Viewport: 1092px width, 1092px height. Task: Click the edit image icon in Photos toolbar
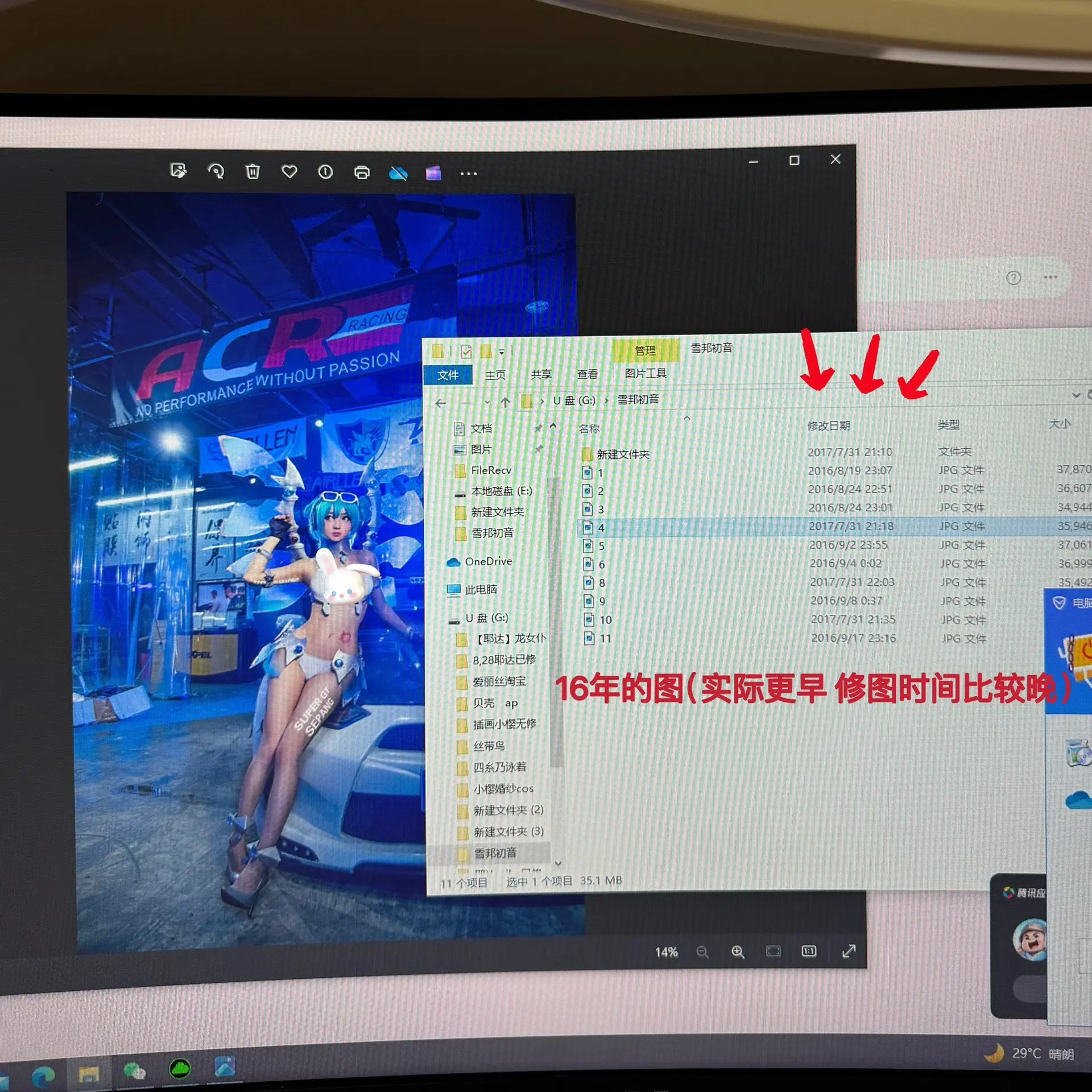pos(178,170)
